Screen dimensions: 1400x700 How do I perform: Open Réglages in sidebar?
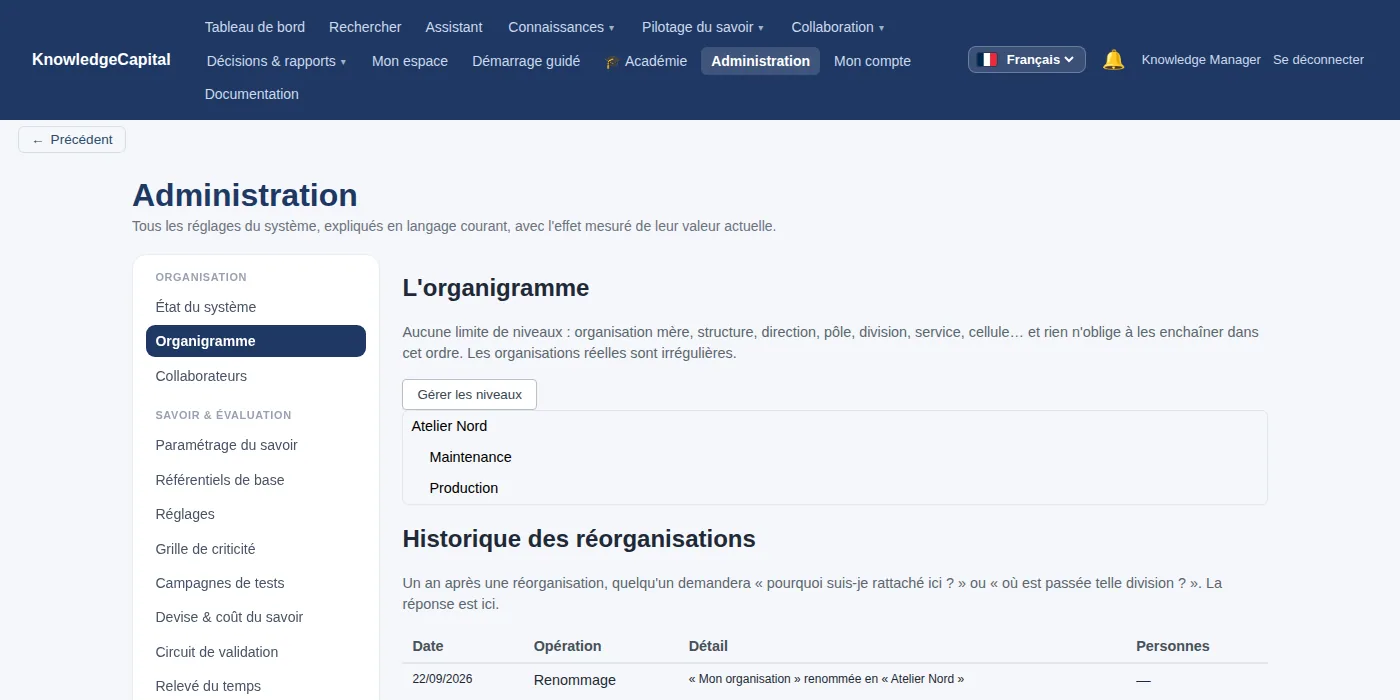[256, 514]
